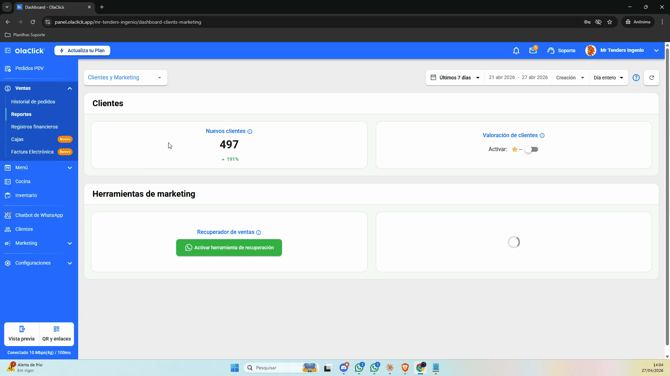
Task: Open the notifications bell
Action: pos(516,50)
